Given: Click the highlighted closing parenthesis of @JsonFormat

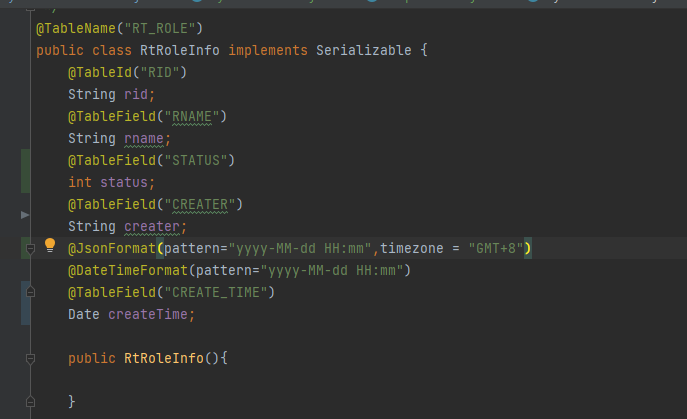Looking at the screenshot, I should click(528, 249).
